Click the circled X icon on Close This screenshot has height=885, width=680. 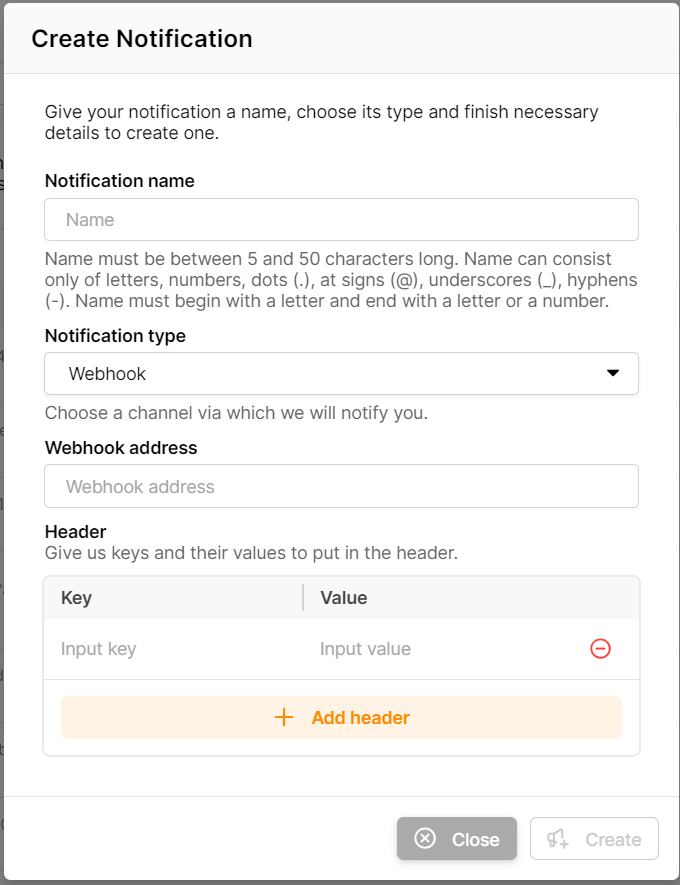click(x=425, y=839)
